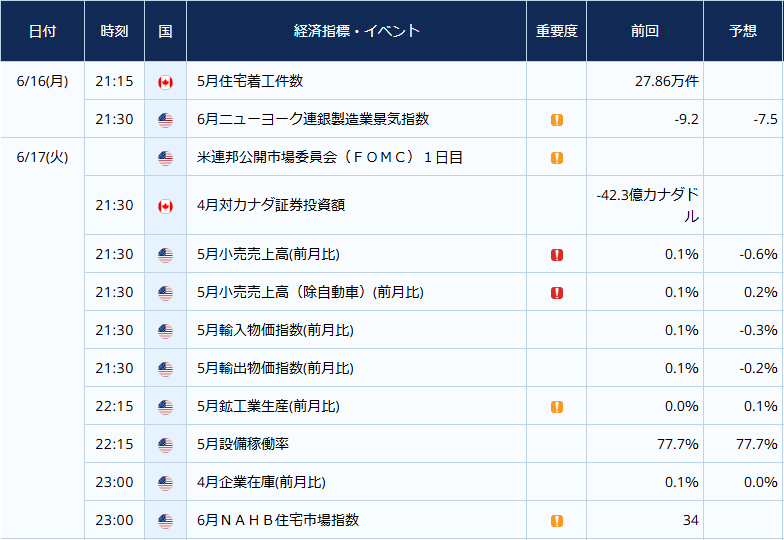Click the 21:15 time cell

pos(114,81)
